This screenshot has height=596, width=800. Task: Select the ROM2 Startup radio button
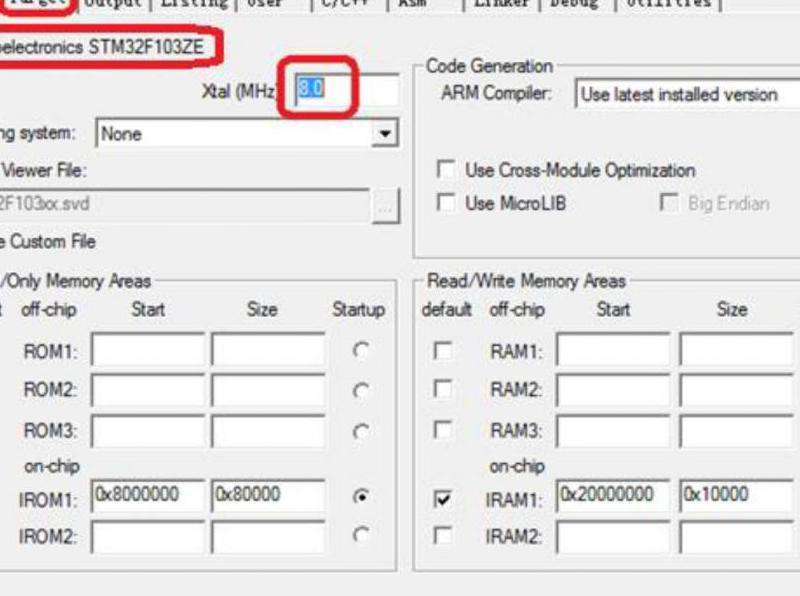pyautogui.click(x=361, y=391)
